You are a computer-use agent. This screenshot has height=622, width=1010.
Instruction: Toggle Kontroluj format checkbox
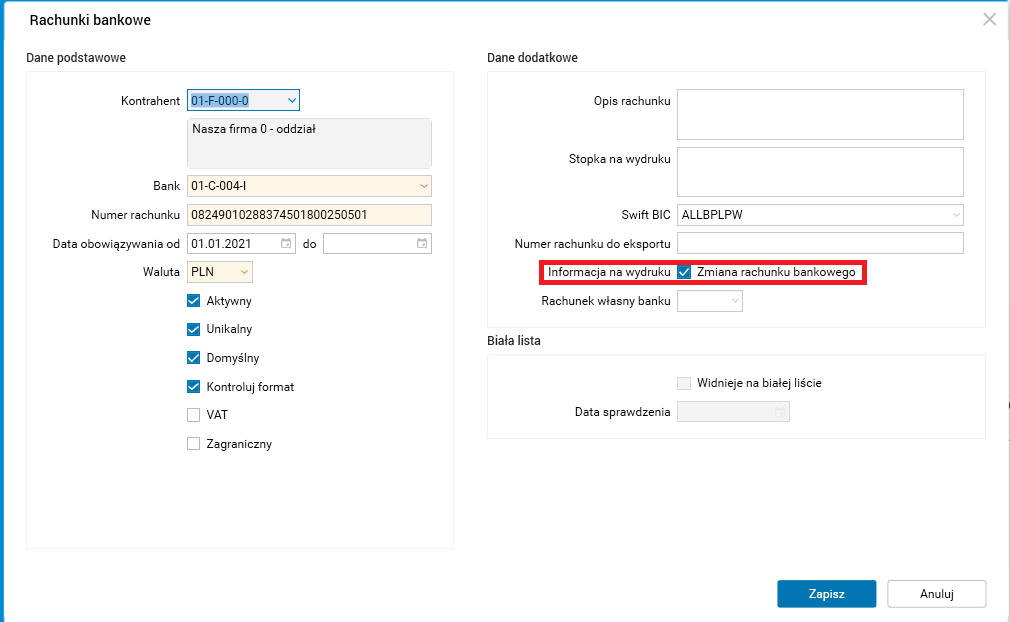[x=194, y=386]
